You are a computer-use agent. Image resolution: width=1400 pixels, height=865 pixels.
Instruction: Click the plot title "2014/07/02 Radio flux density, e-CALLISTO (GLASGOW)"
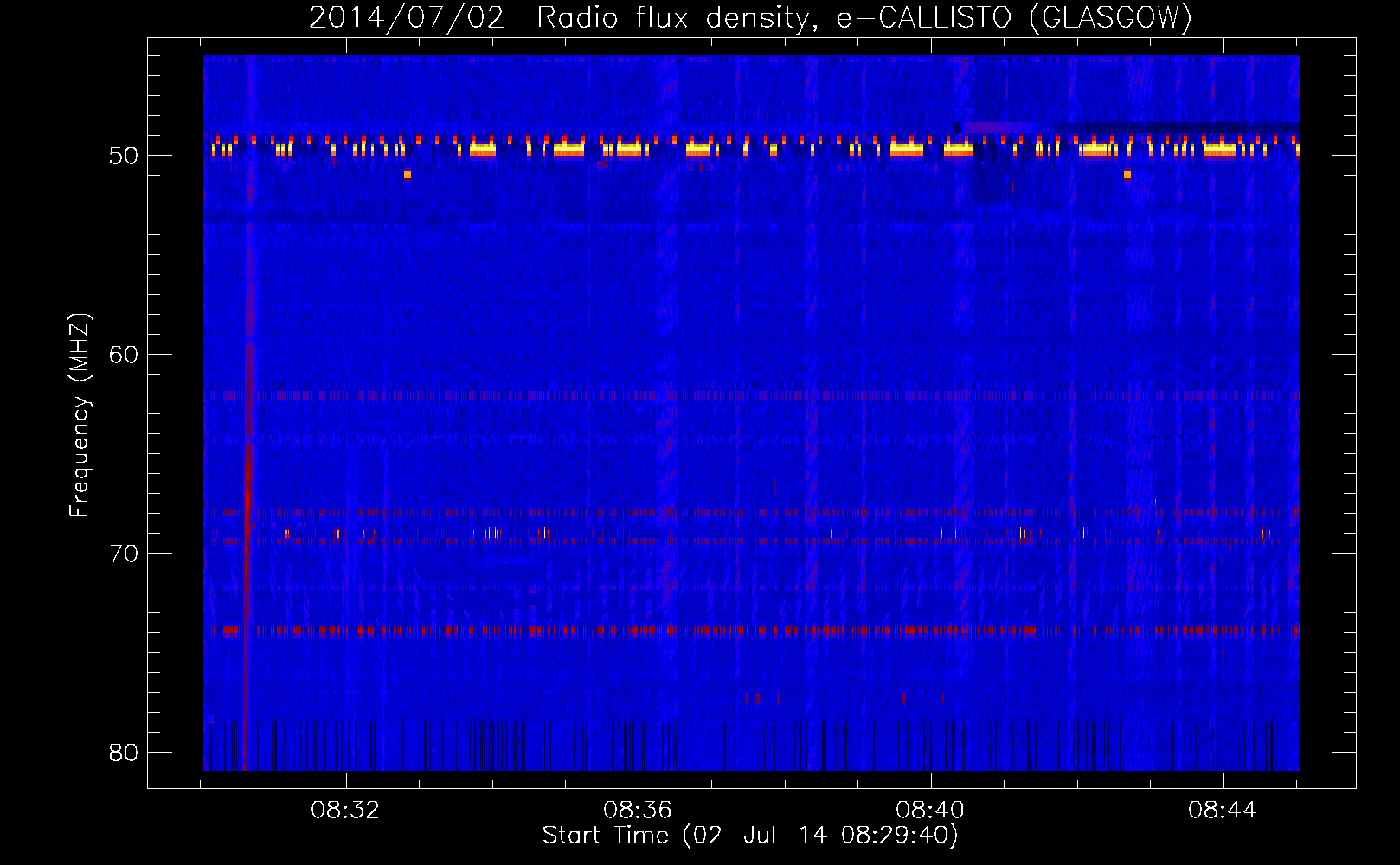pyautogui.click(x=750, y=17)
